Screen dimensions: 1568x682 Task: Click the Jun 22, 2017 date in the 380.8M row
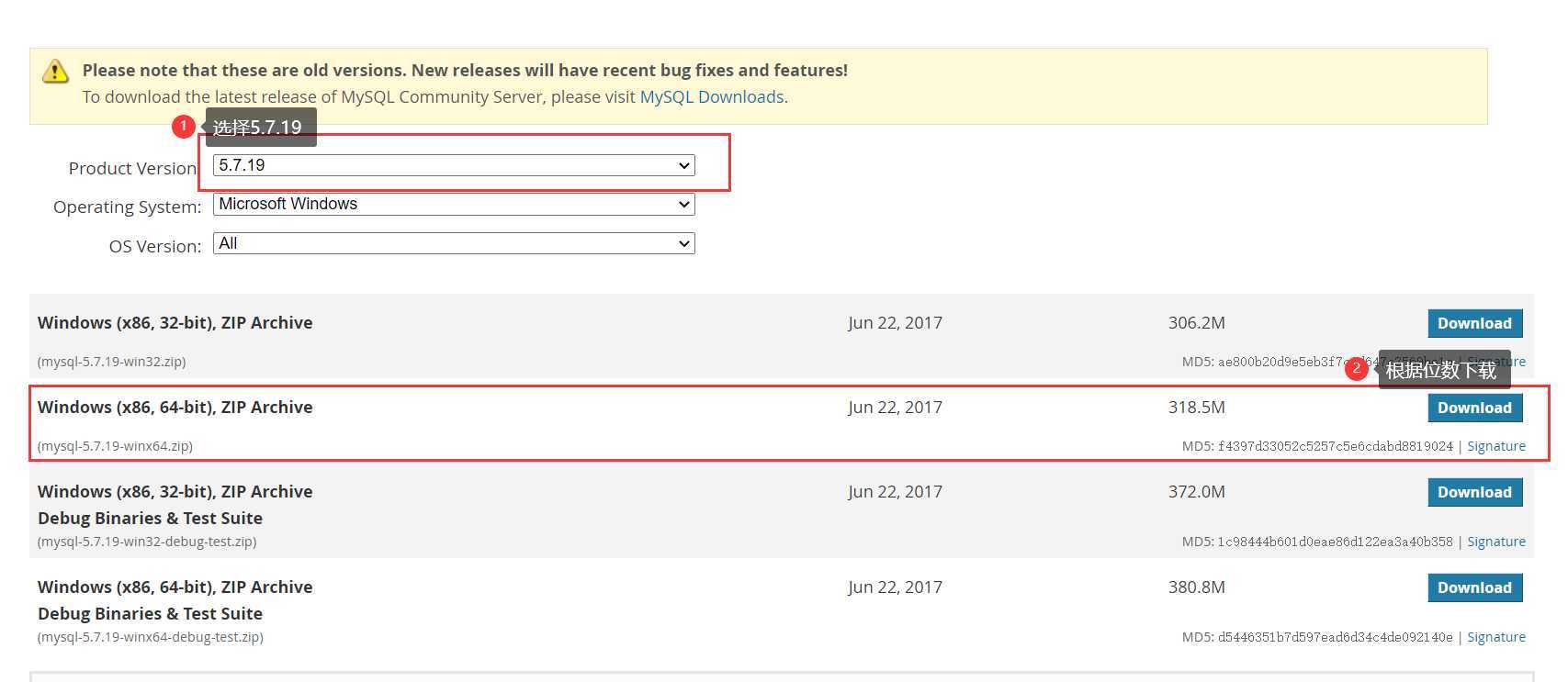(x=896, y=587)
